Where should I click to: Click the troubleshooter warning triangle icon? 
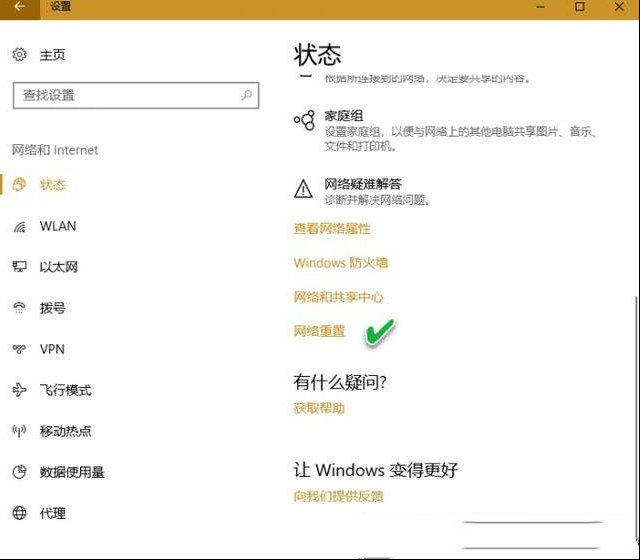point(303,189)
